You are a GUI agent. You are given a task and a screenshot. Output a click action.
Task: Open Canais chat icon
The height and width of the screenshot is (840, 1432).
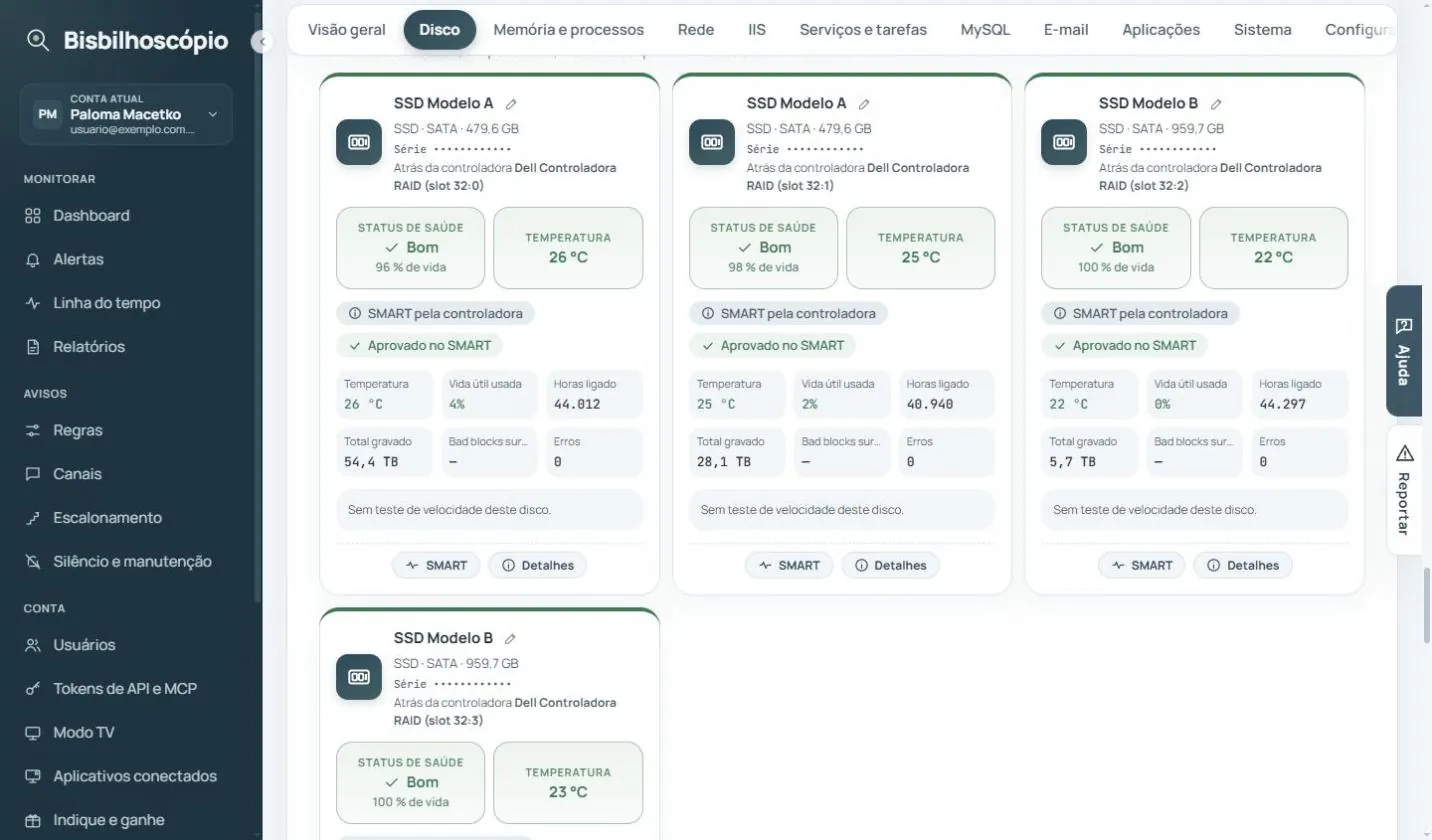pyautogui.click(x=33, y=474)
